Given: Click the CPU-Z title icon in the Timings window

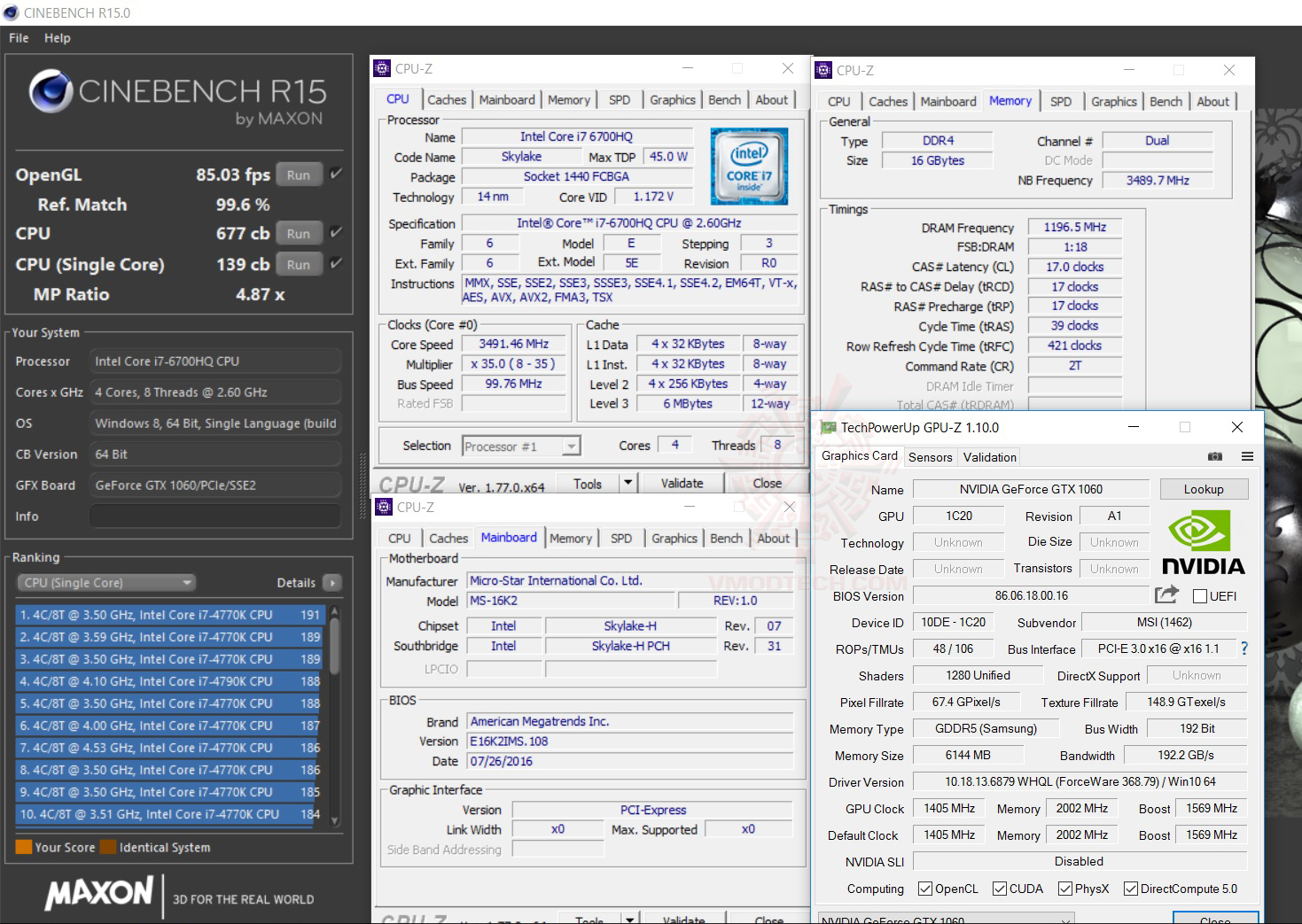Looking at the screenshot, I should [x=823, y=70].
